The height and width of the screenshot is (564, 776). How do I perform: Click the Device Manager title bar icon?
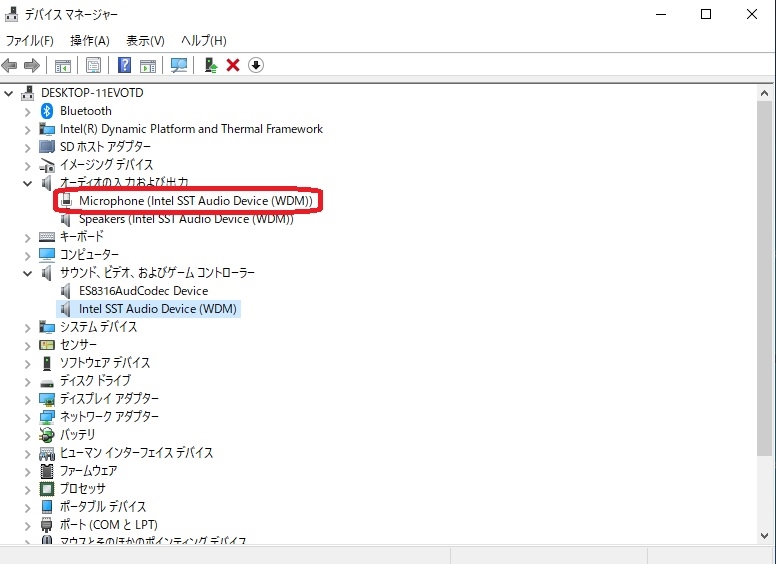(x=11, y=14)
